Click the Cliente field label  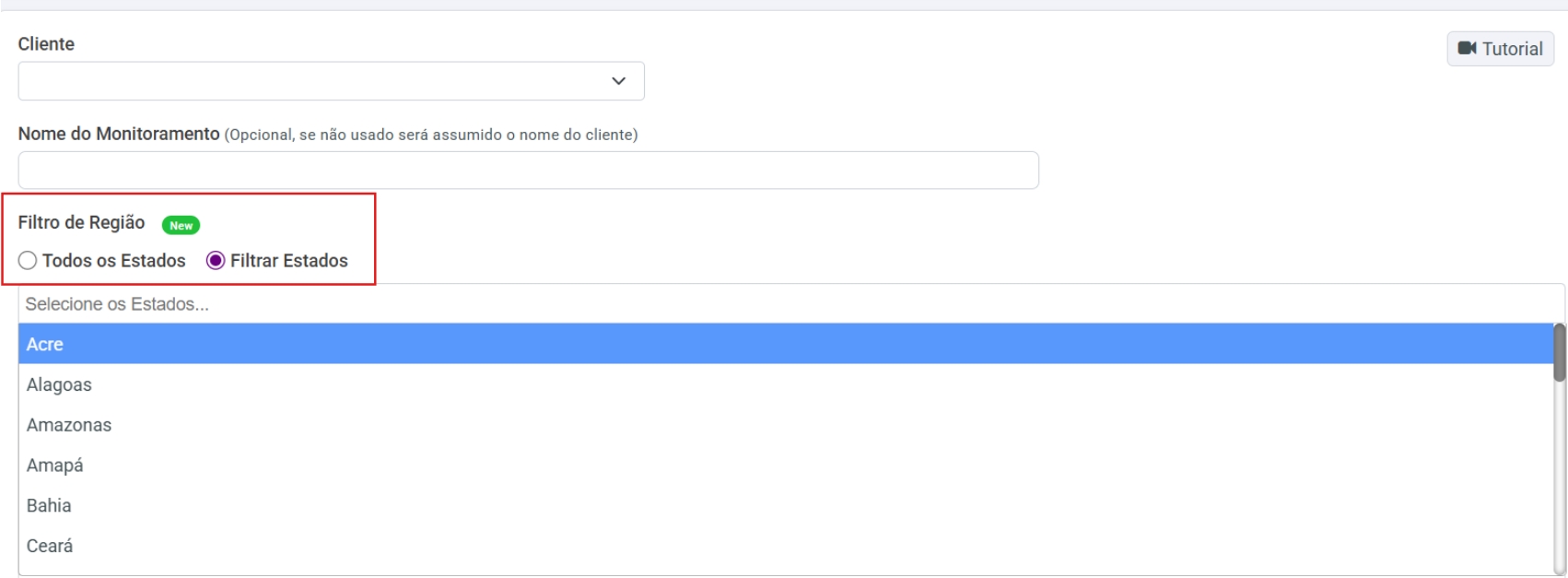[x=46, y=44]
